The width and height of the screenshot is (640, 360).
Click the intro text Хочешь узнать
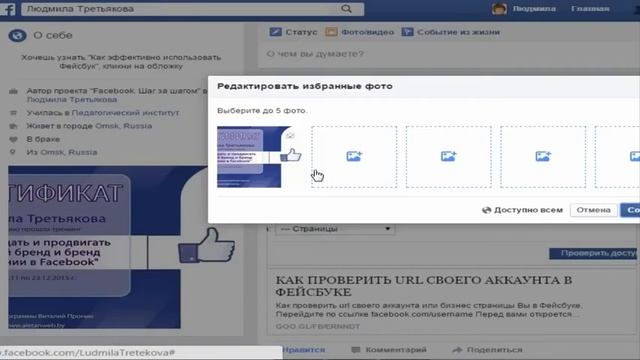coord(121,62)
